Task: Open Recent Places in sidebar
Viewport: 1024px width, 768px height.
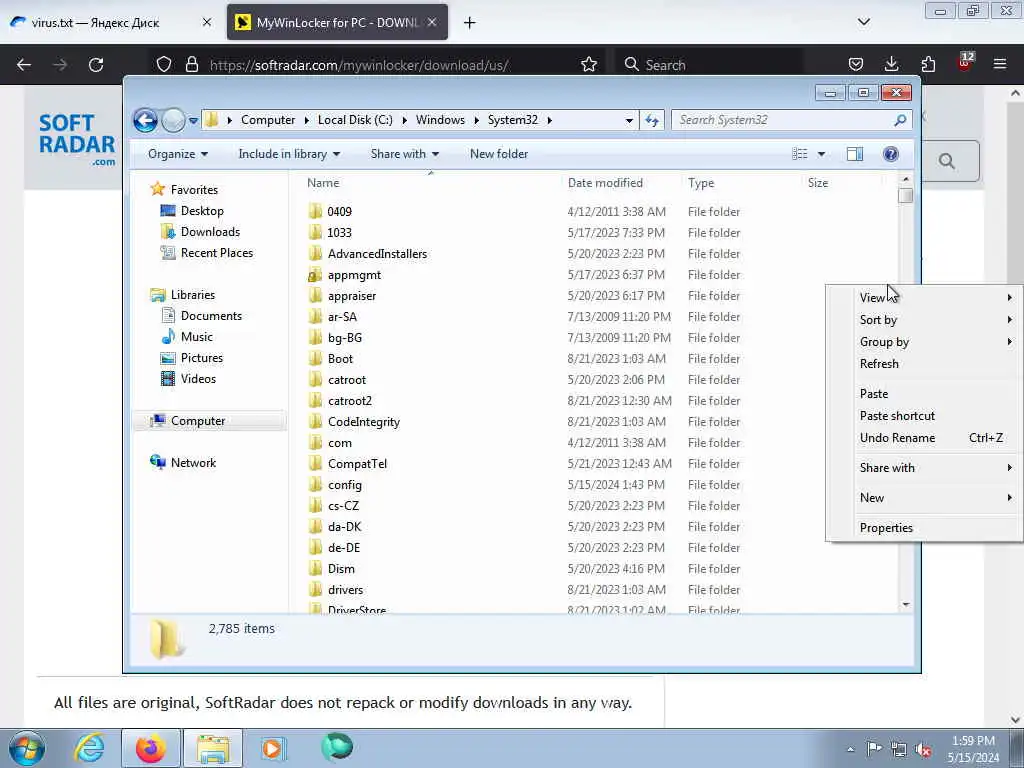Action: coord(216,253)
